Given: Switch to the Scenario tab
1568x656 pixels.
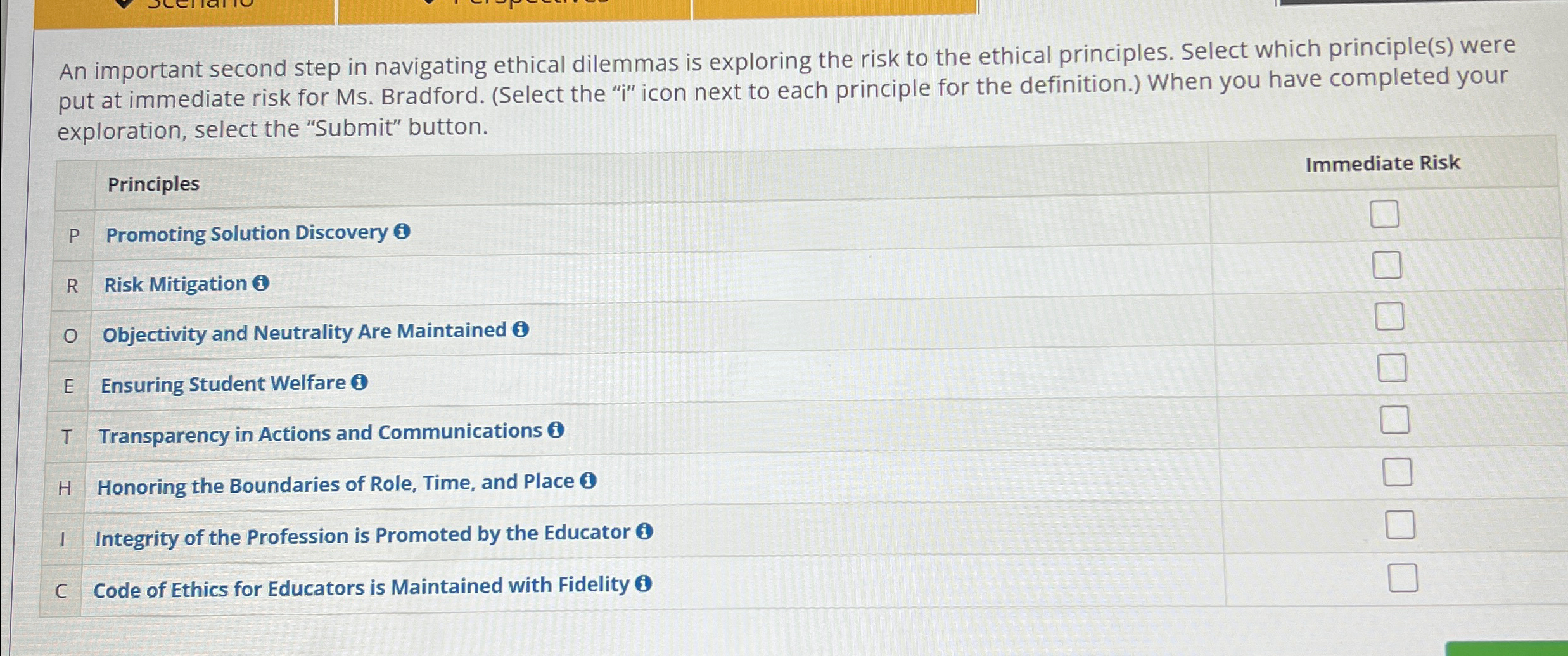Looking at the screenshot, I should coord(196,5).
